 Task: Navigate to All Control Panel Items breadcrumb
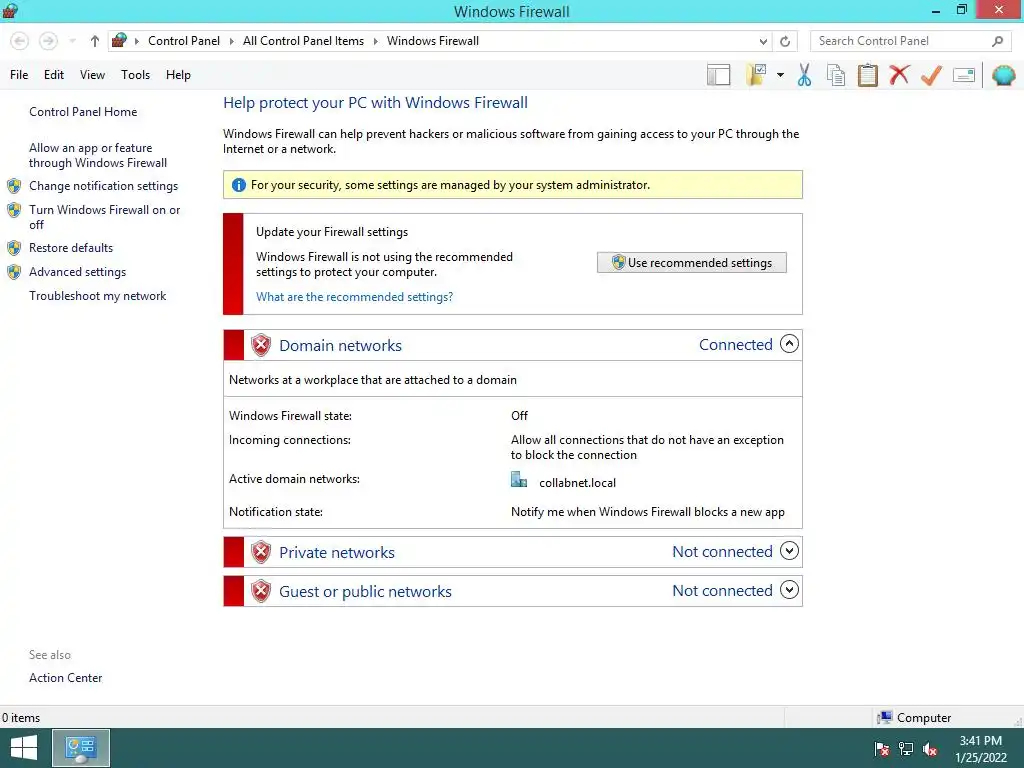click(x=303, y=41)
